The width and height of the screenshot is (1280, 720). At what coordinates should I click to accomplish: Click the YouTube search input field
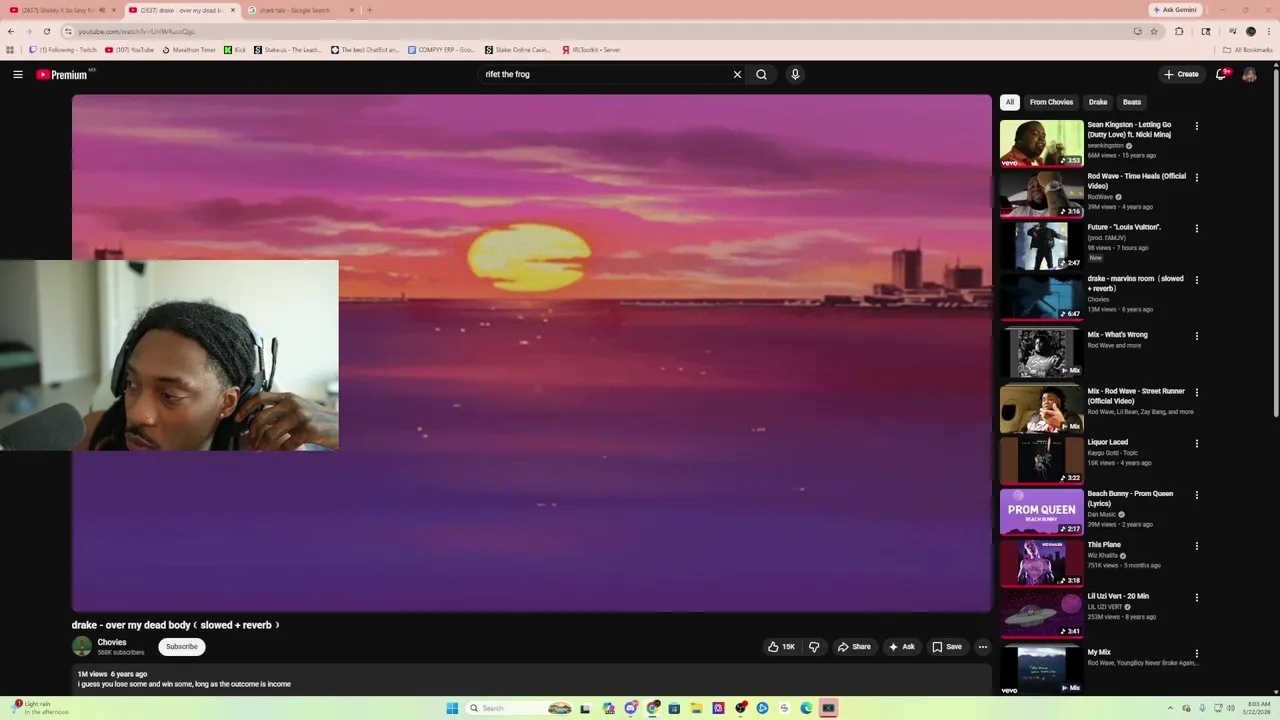click(x=605, y=74)
